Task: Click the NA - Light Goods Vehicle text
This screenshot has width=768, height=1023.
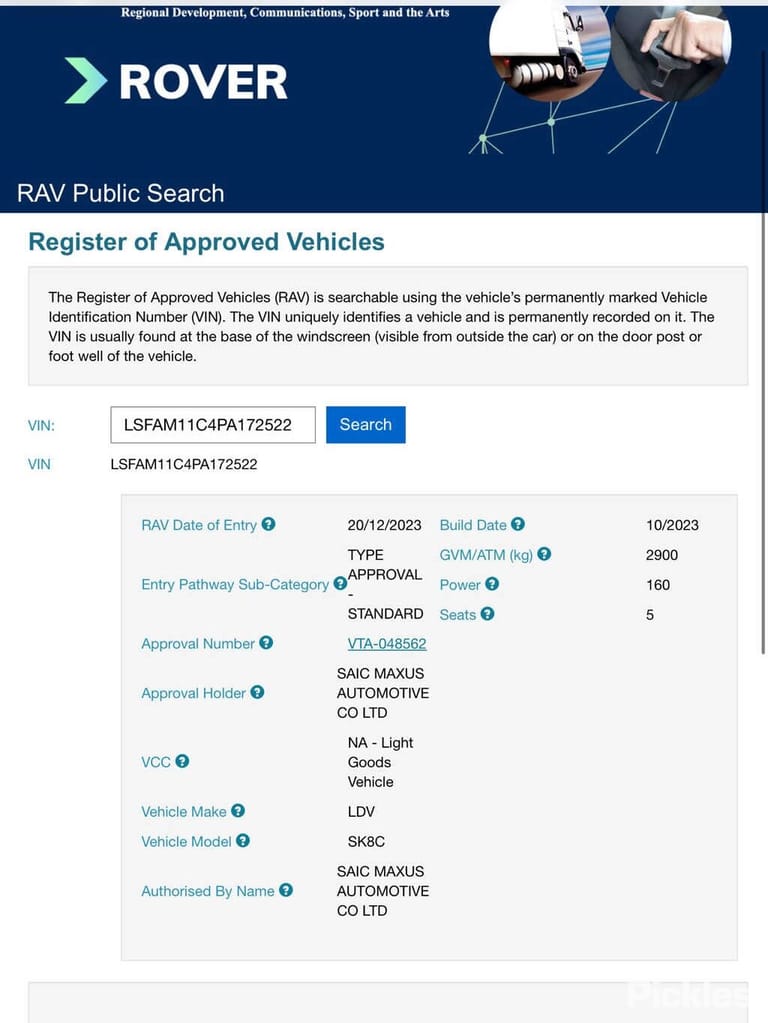Action: 380,762
